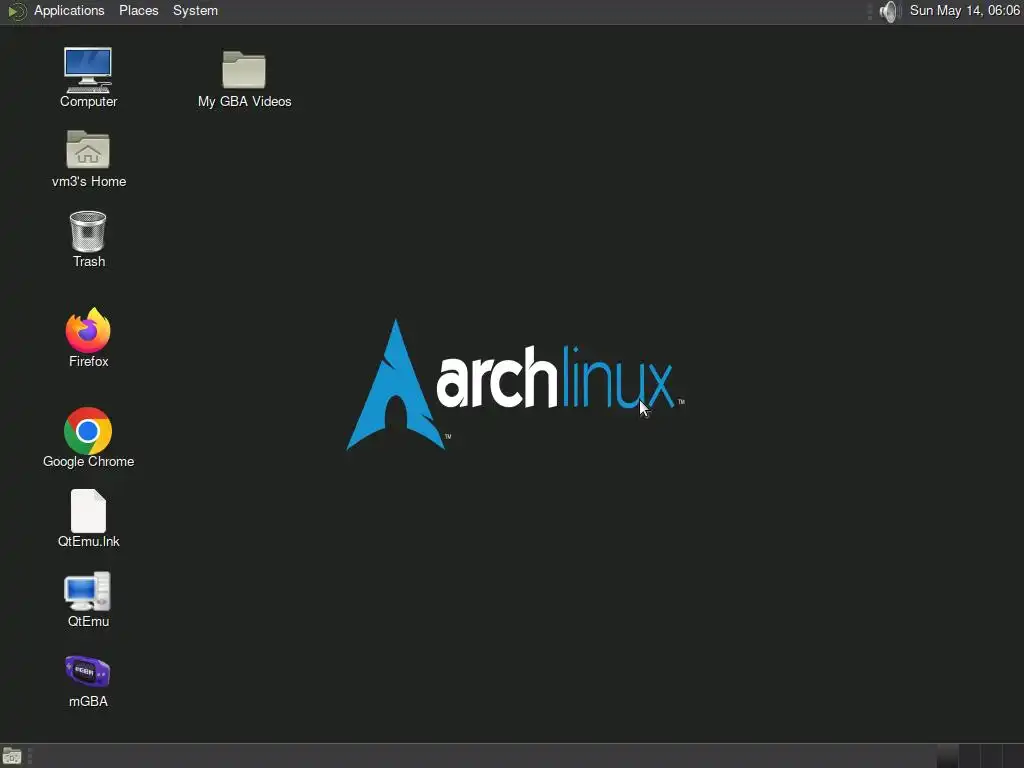This screenshot has width=1024, height=768.
Task: Open the Applications menu
Action: coord(69,11)
